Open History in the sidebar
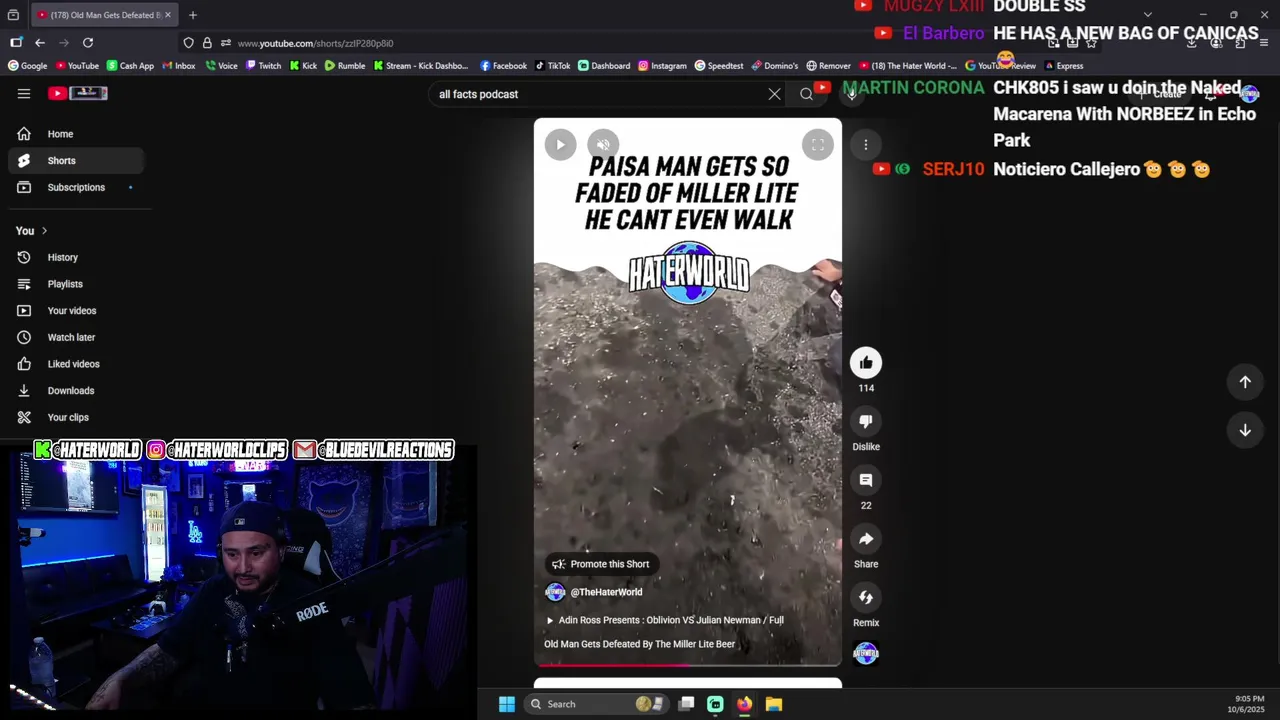 pos(76,257)
